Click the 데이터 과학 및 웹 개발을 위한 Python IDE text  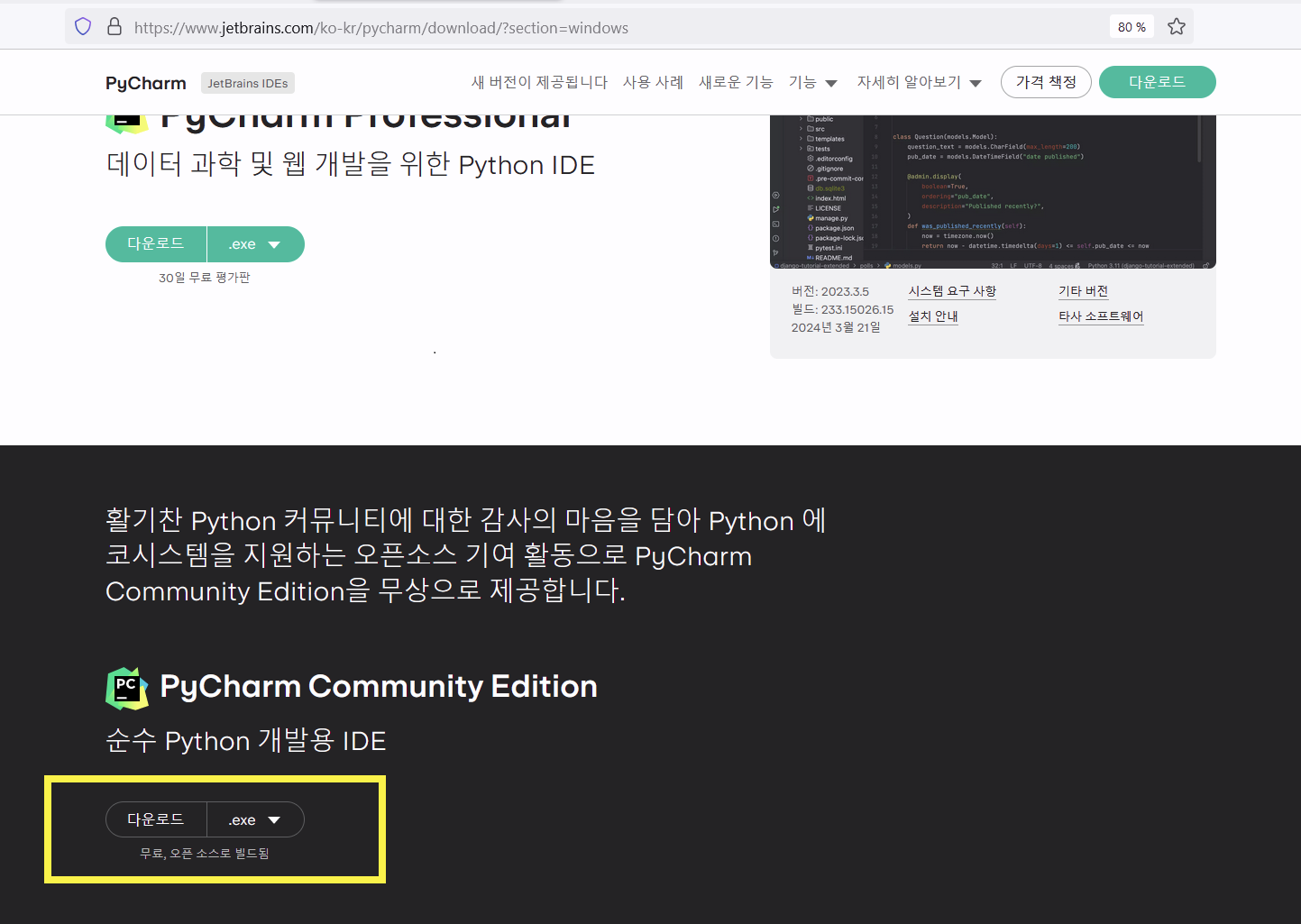351,165
